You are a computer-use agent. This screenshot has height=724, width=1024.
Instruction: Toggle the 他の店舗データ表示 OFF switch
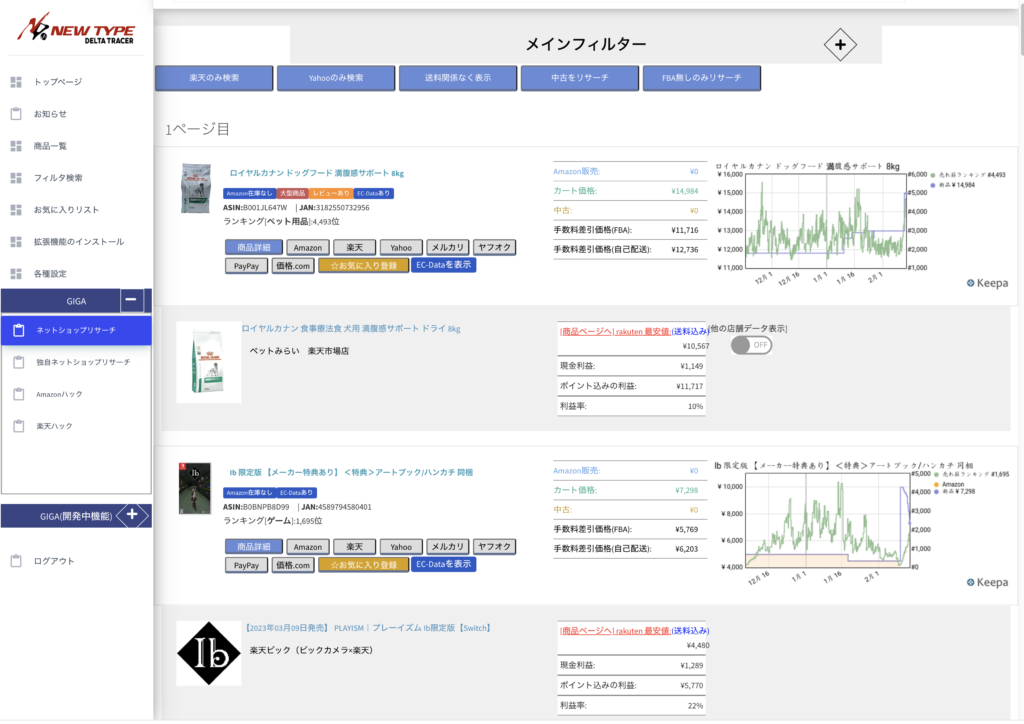tap(751, 345)
